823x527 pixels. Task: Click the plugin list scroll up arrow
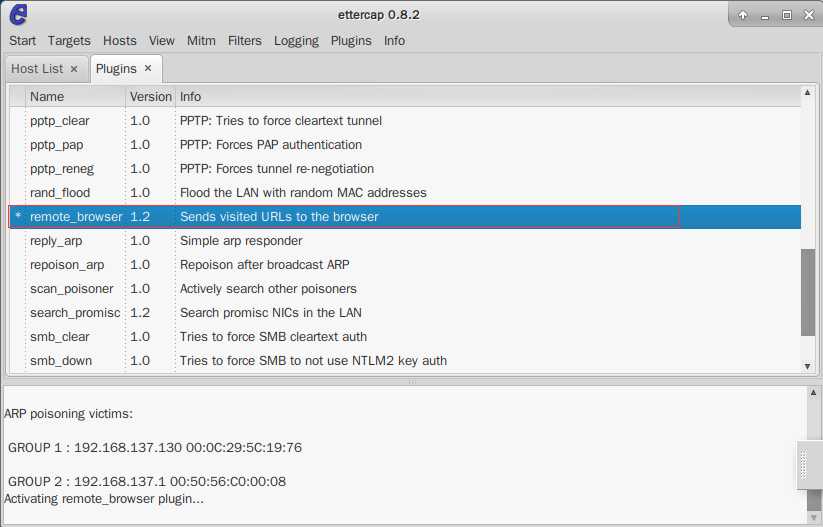click(x=807, y=92)
